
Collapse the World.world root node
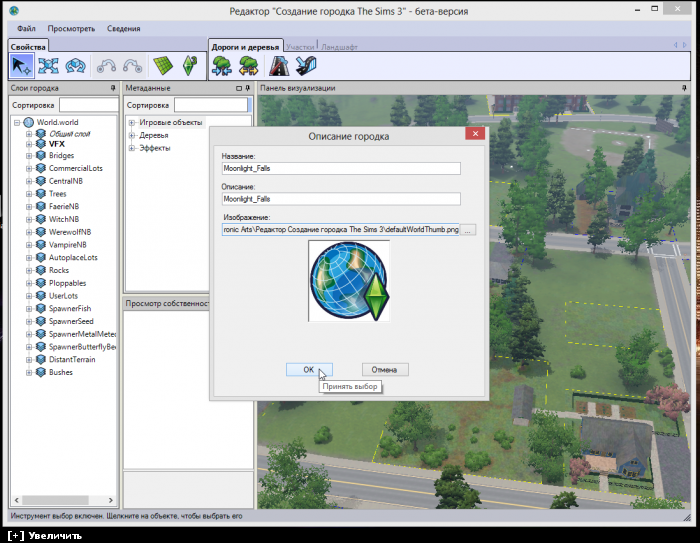click(x=17, y=122)
